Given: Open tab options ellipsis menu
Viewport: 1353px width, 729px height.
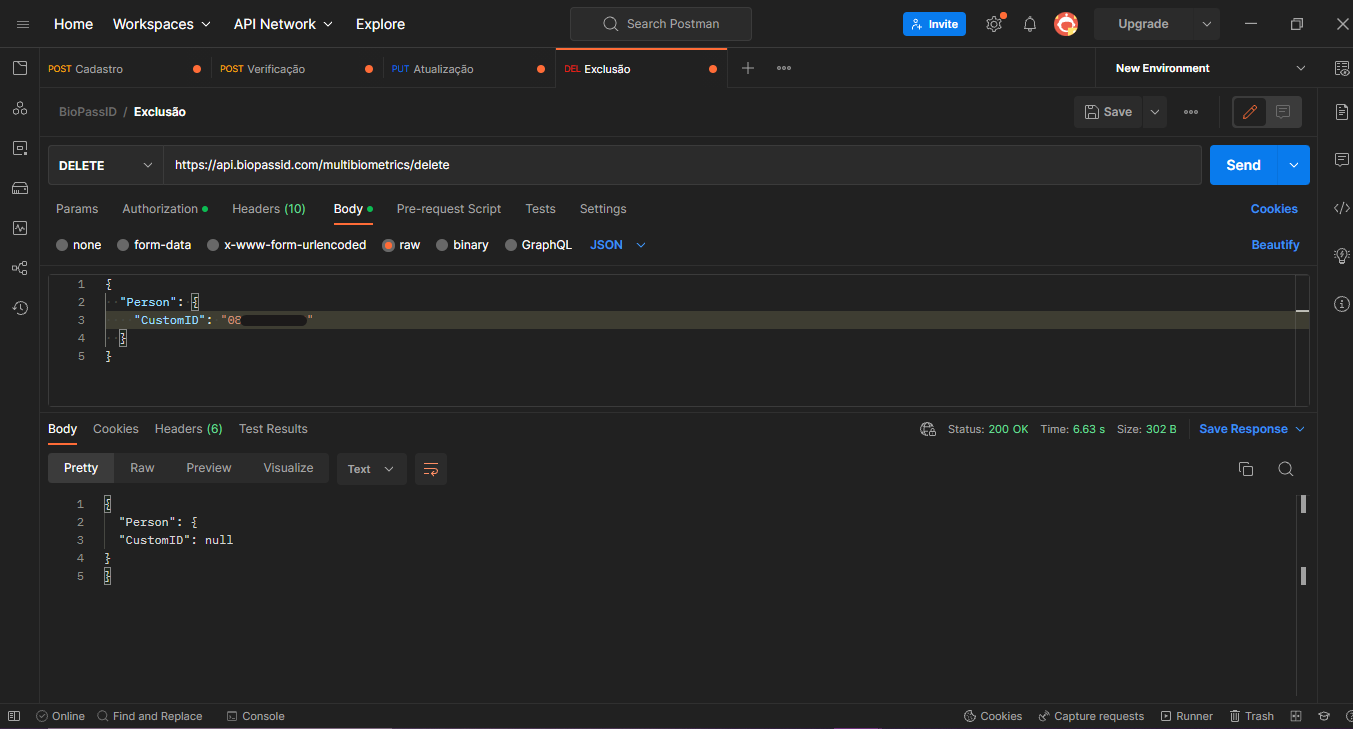Looking at the screenshot, I should click(x=784, y=68).
